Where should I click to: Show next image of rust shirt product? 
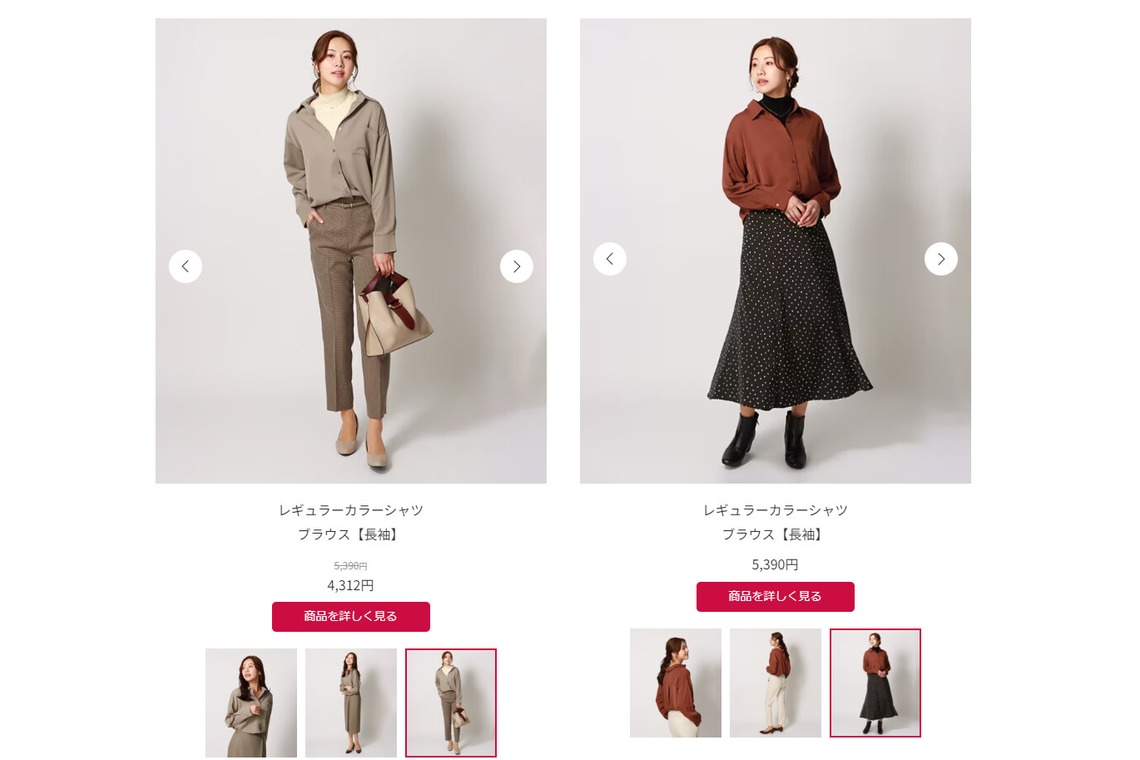(x=941, y=259)
